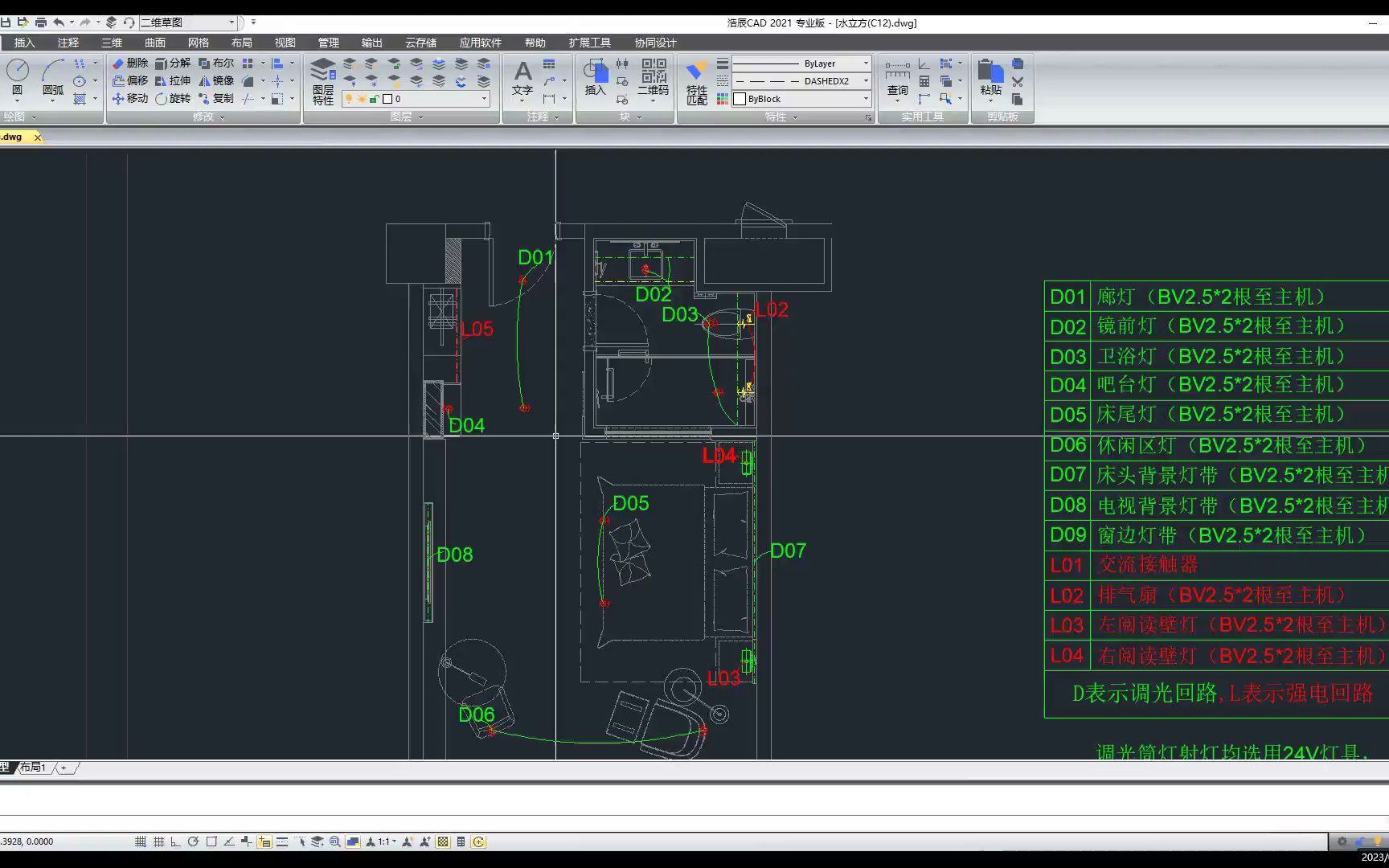Click the Cut scissors icon in clipboard panel
The height and width of the screenshot is (868, 1389).
(x=1018, y=81)
